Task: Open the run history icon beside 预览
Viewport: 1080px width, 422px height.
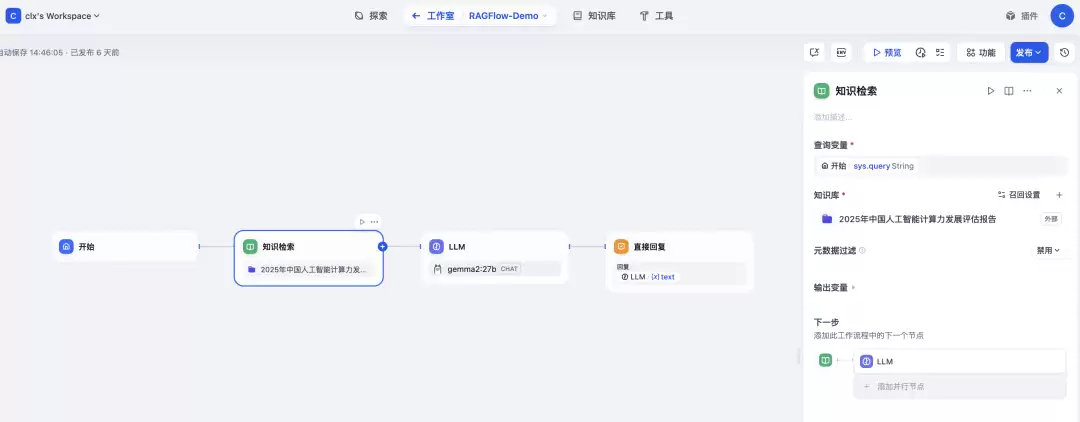Action: point(920,52)
